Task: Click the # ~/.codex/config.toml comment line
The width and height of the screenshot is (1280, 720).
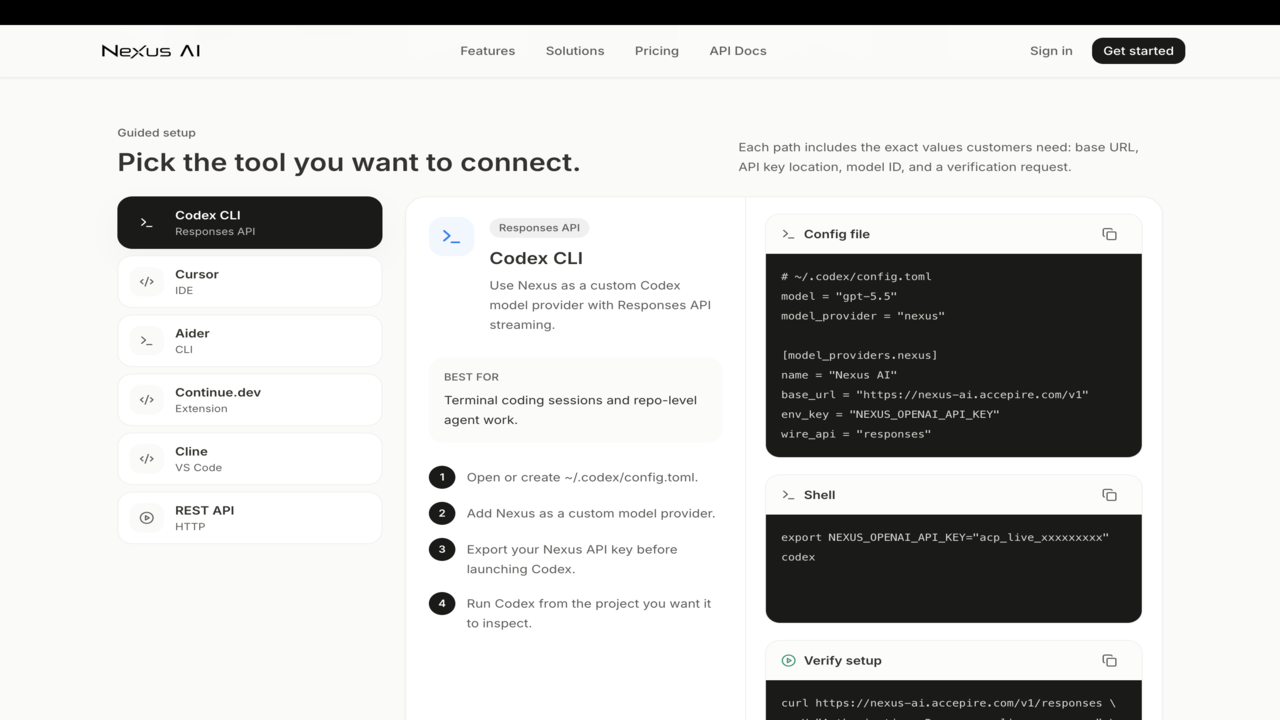Action: coord(856,276)
